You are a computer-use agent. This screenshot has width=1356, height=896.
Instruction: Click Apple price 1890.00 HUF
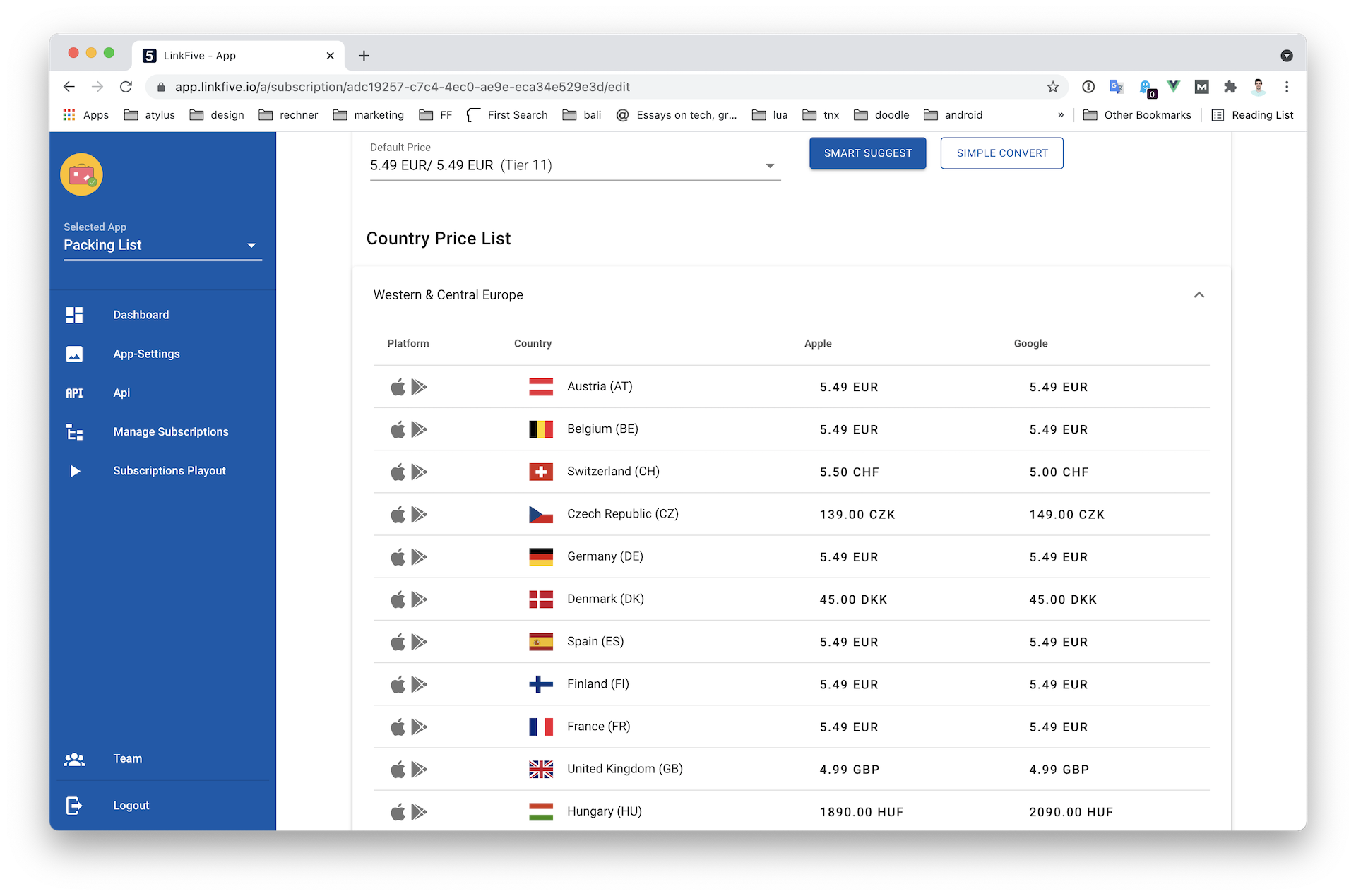click(862, 812)
